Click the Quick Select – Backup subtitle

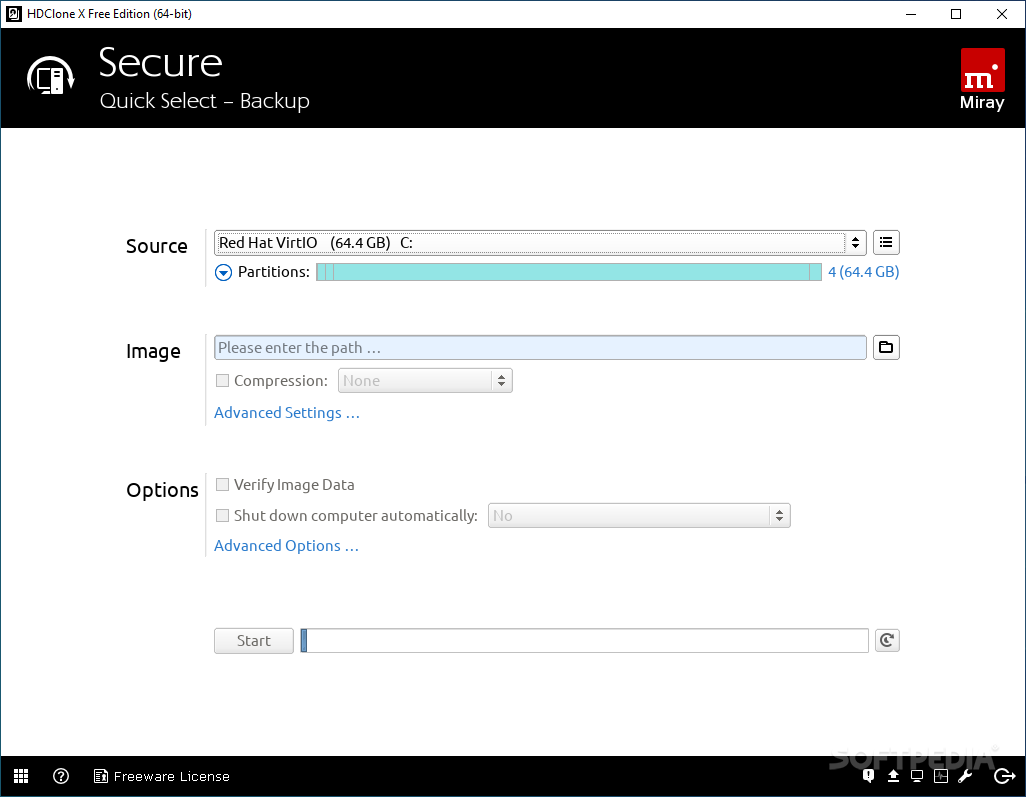[x=205, y=101]
